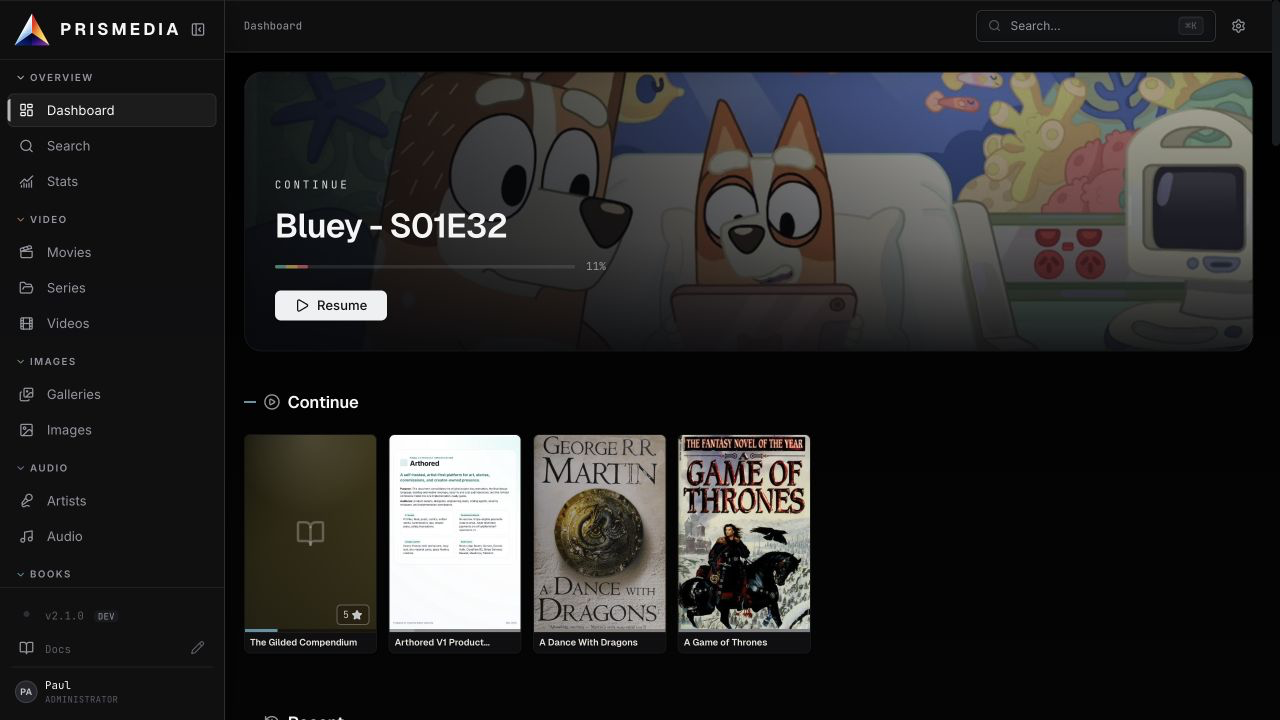Open the Docs link
1280x720 pixels.
click(x=58, y=649)
